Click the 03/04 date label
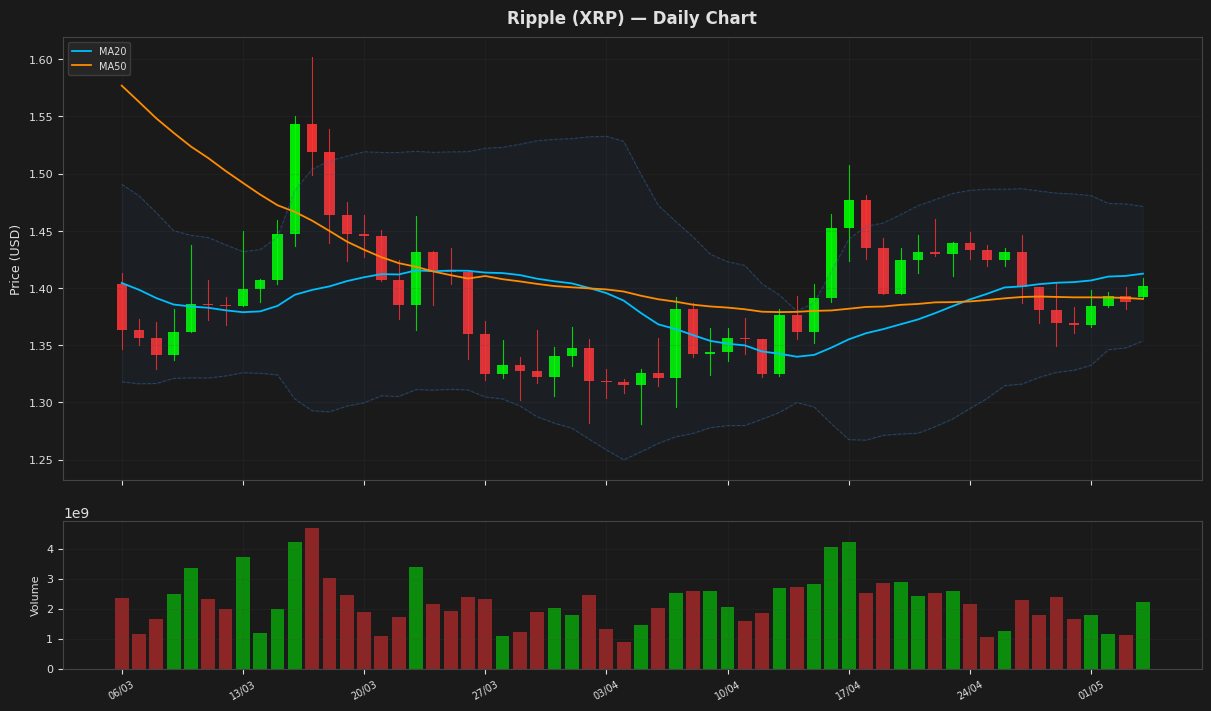Image resolution: width=1211 pixels, height=711 pixels. (x=605, y=690)
